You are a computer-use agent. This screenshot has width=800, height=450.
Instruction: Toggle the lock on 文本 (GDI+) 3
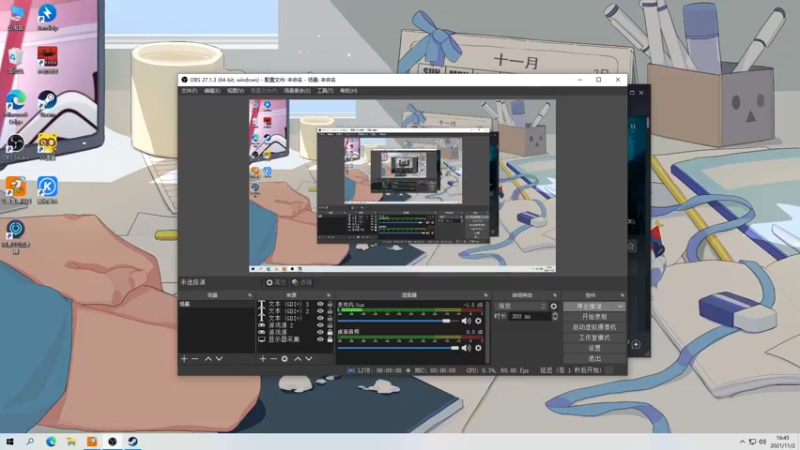tap(330, 304)
